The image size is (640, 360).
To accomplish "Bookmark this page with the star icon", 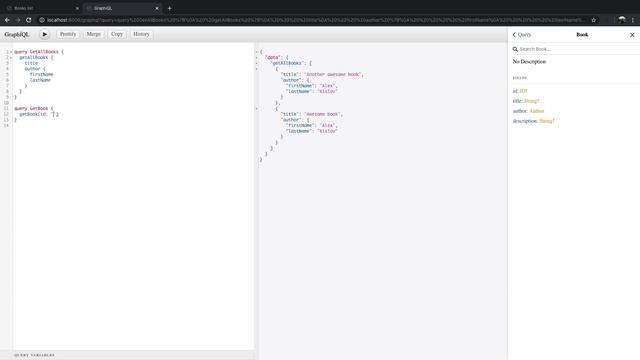I will pyautogui.click(x=593, y=20).
